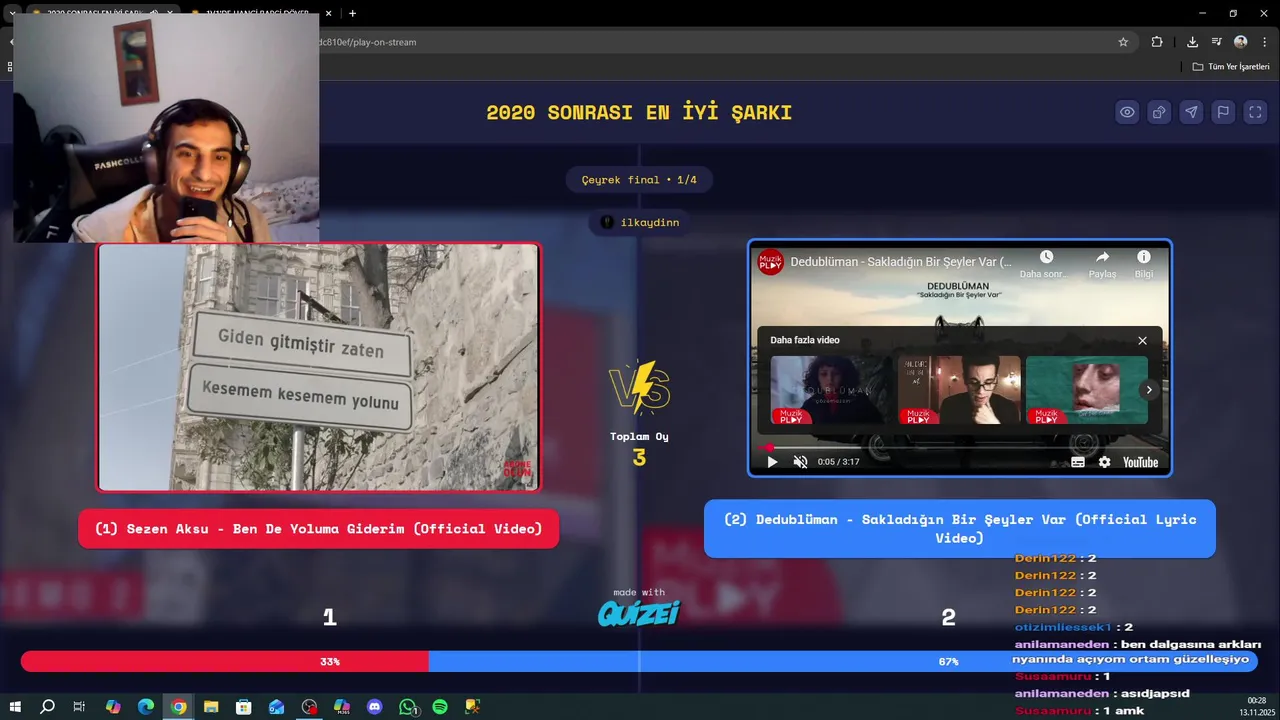1280x720 pixels.
Task: Click the ilkaydinn user chip
Action: point(640,222)
